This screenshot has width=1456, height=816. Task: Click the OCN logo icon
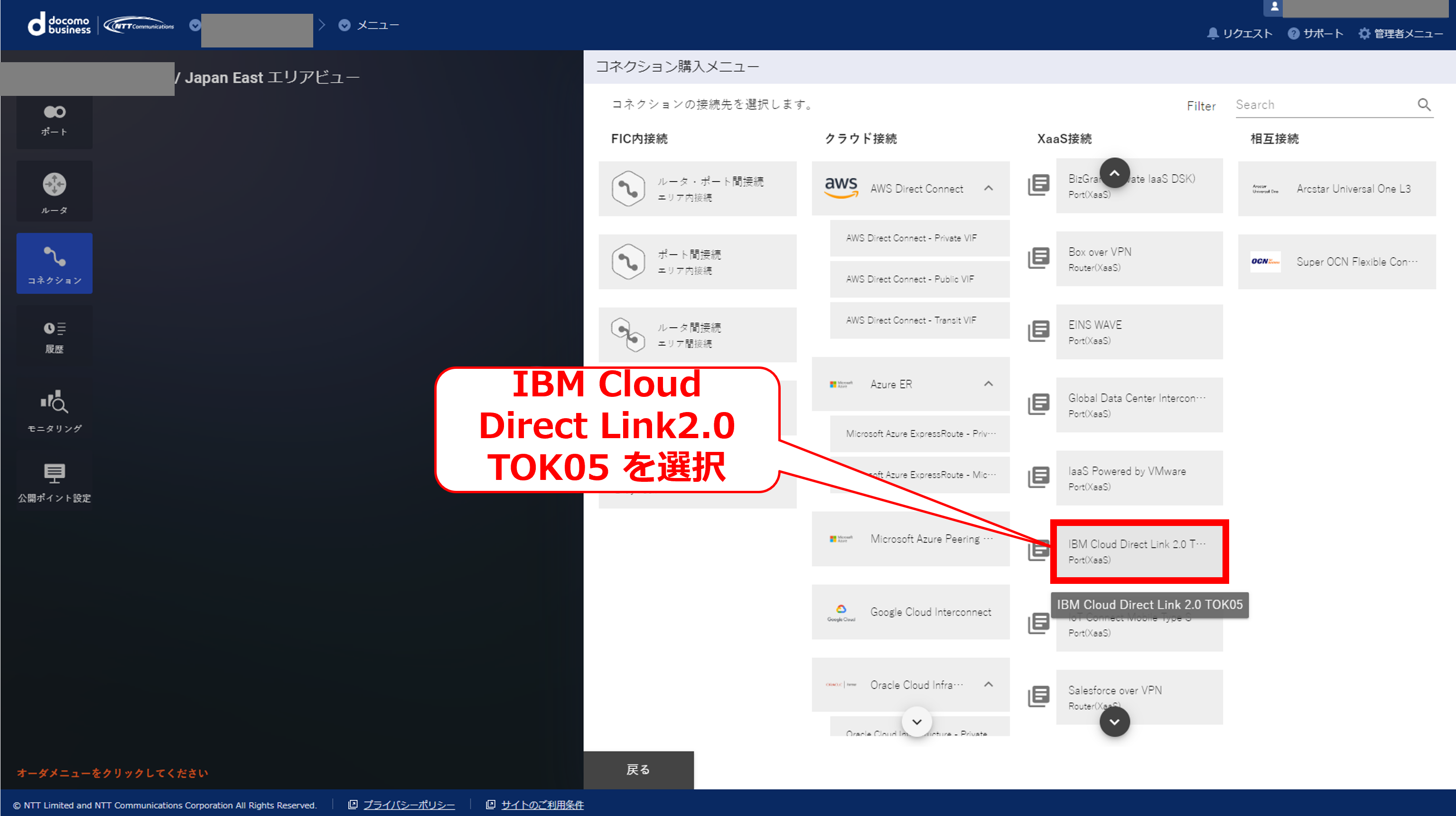pyautogui.click(x=1265, y=261)
